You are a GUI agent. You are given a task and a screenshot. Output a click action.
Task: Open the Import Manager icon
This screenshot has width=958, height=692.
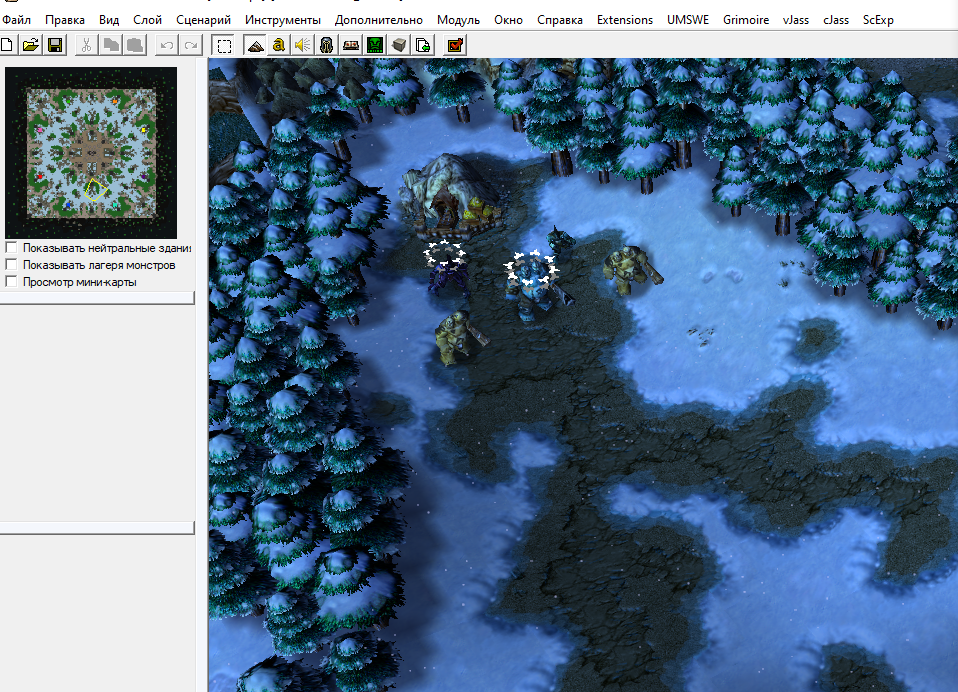[423, 45]
